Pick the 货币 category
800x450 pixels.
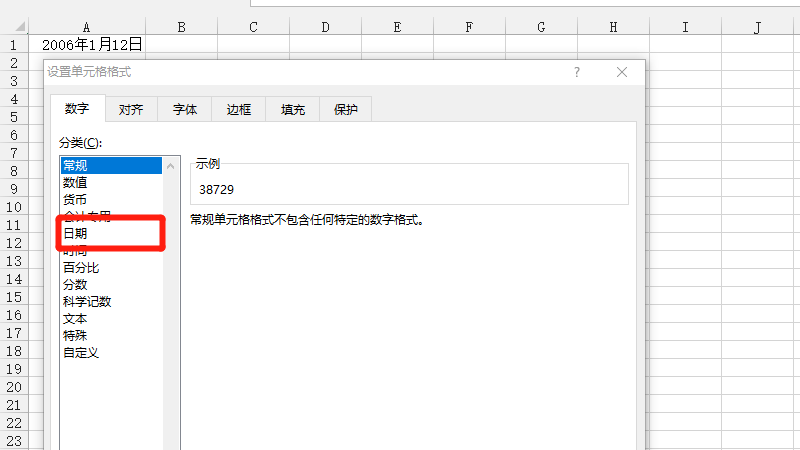coord(75,200)
